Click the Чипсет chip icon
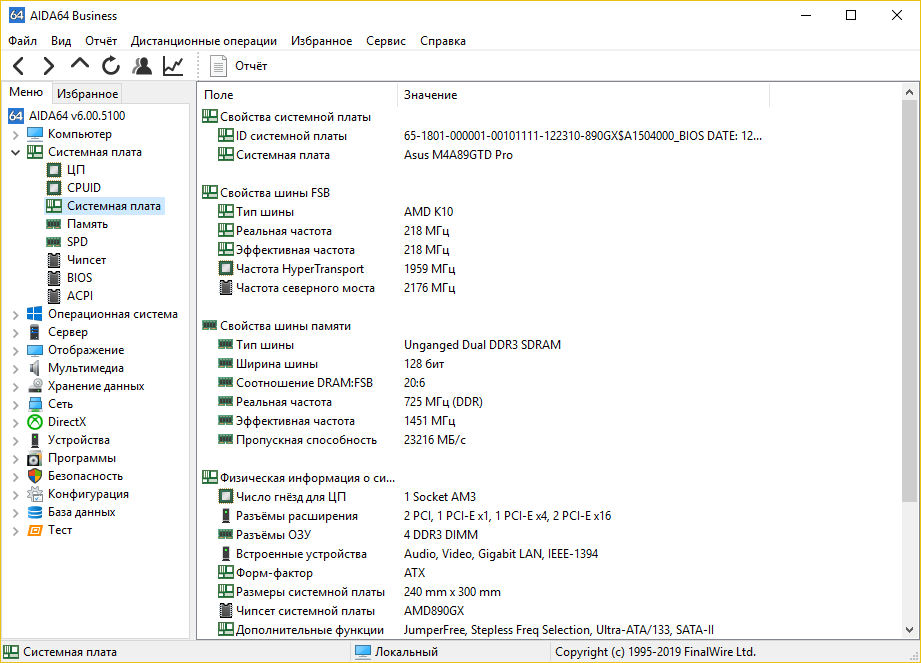 click(53, 260)
